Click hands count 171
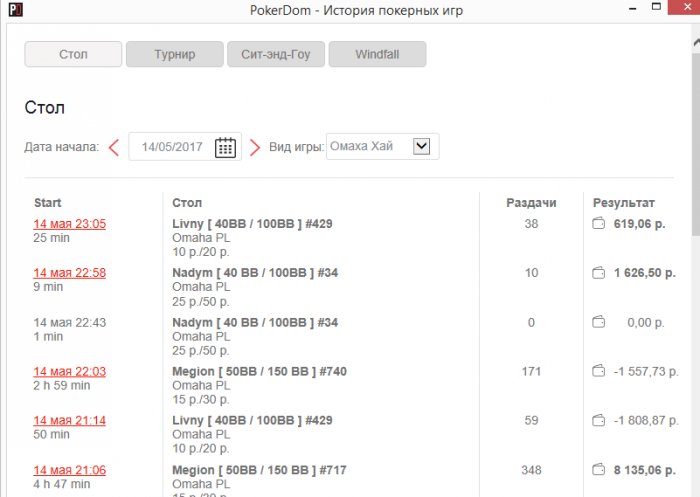The image size is (700, 497). click(x=531, y=372)
